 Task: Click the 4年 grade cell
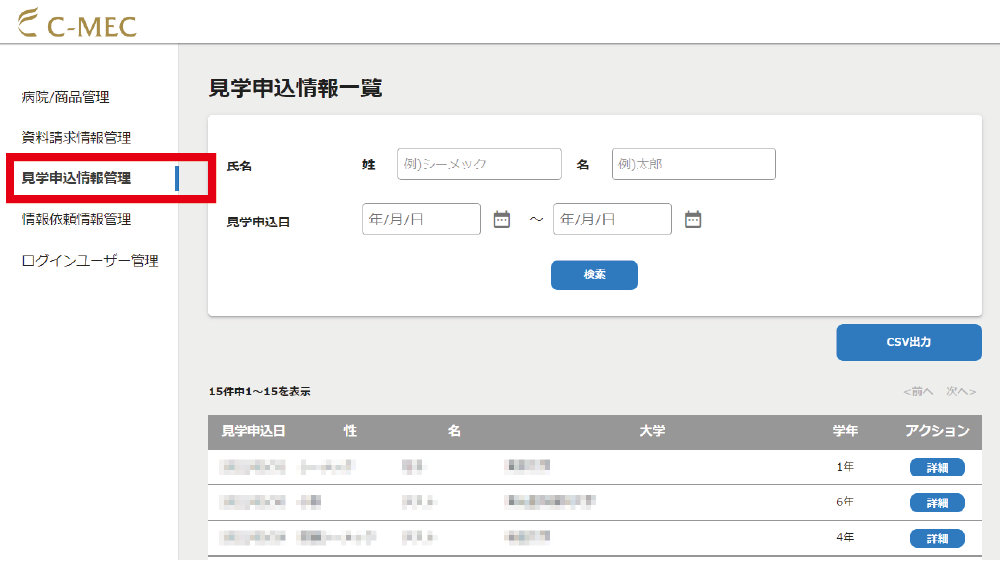(845, 538)
